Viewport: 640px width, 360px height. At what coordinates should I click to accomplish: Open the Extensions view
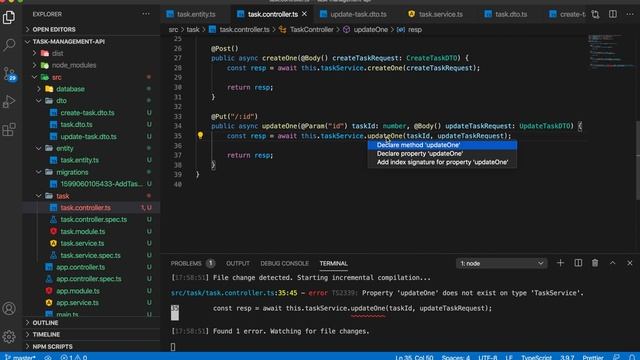[9, 129]
